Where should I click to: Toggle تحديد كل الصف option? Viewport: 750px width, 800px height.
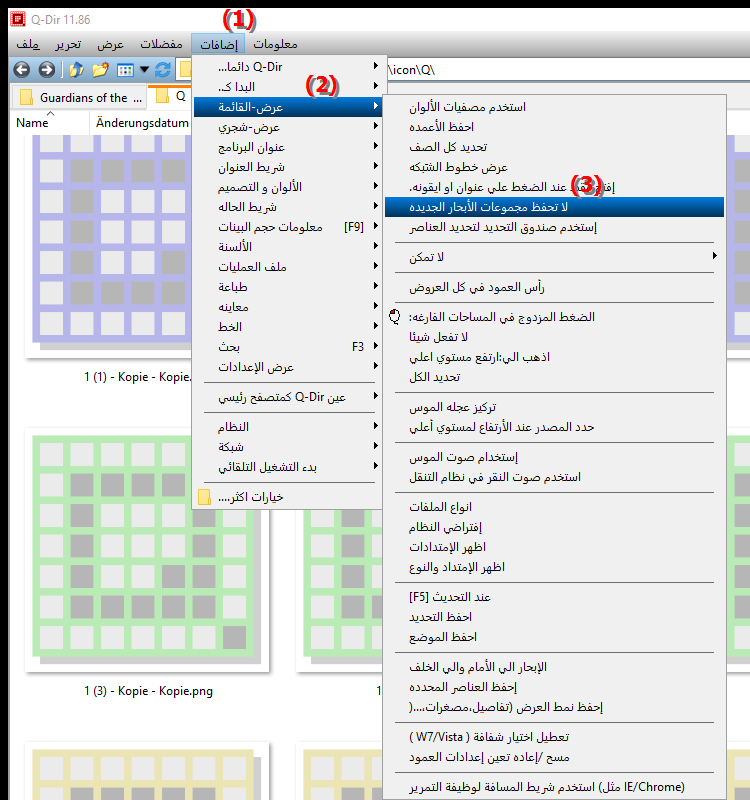point(554,147)
